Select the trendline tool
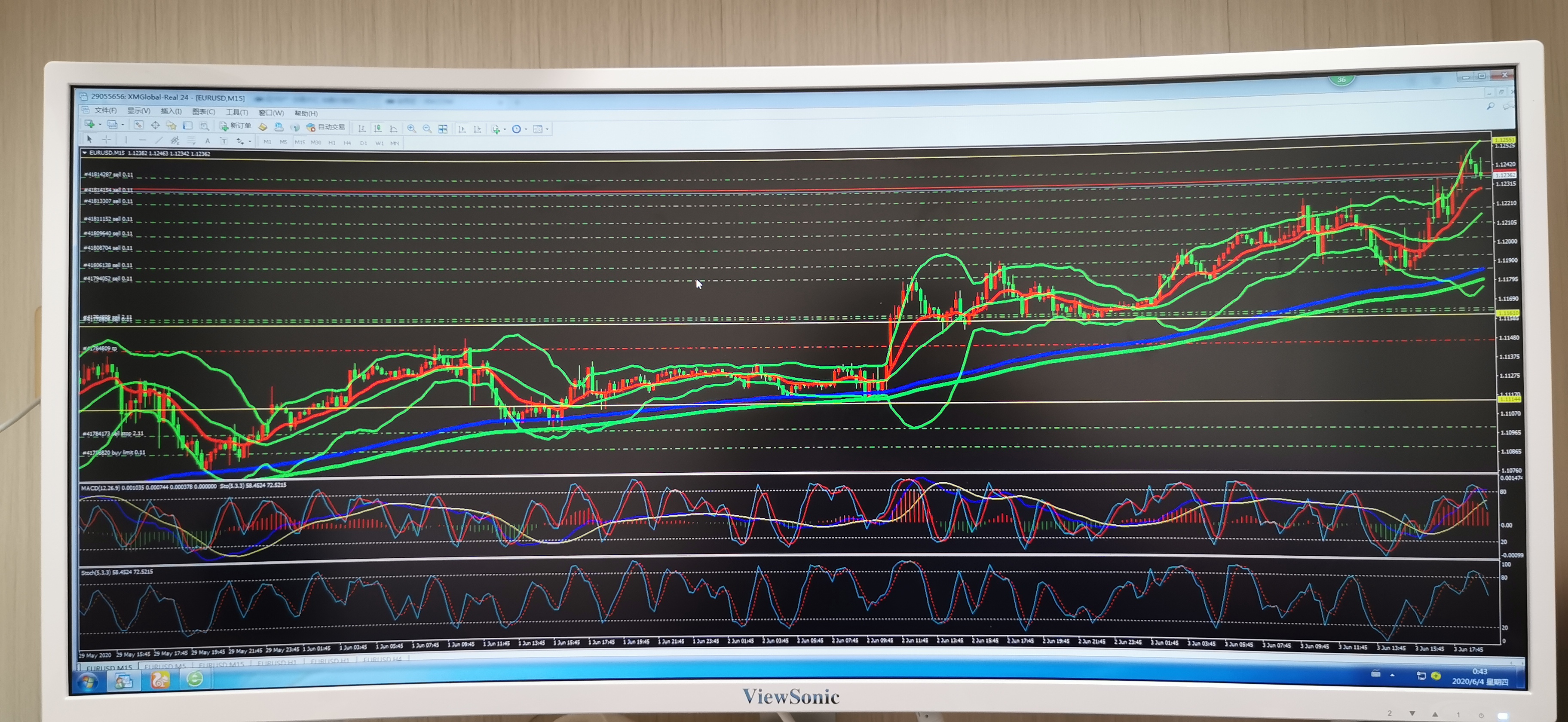This screenshot has width=1568, height=722. 159,140
